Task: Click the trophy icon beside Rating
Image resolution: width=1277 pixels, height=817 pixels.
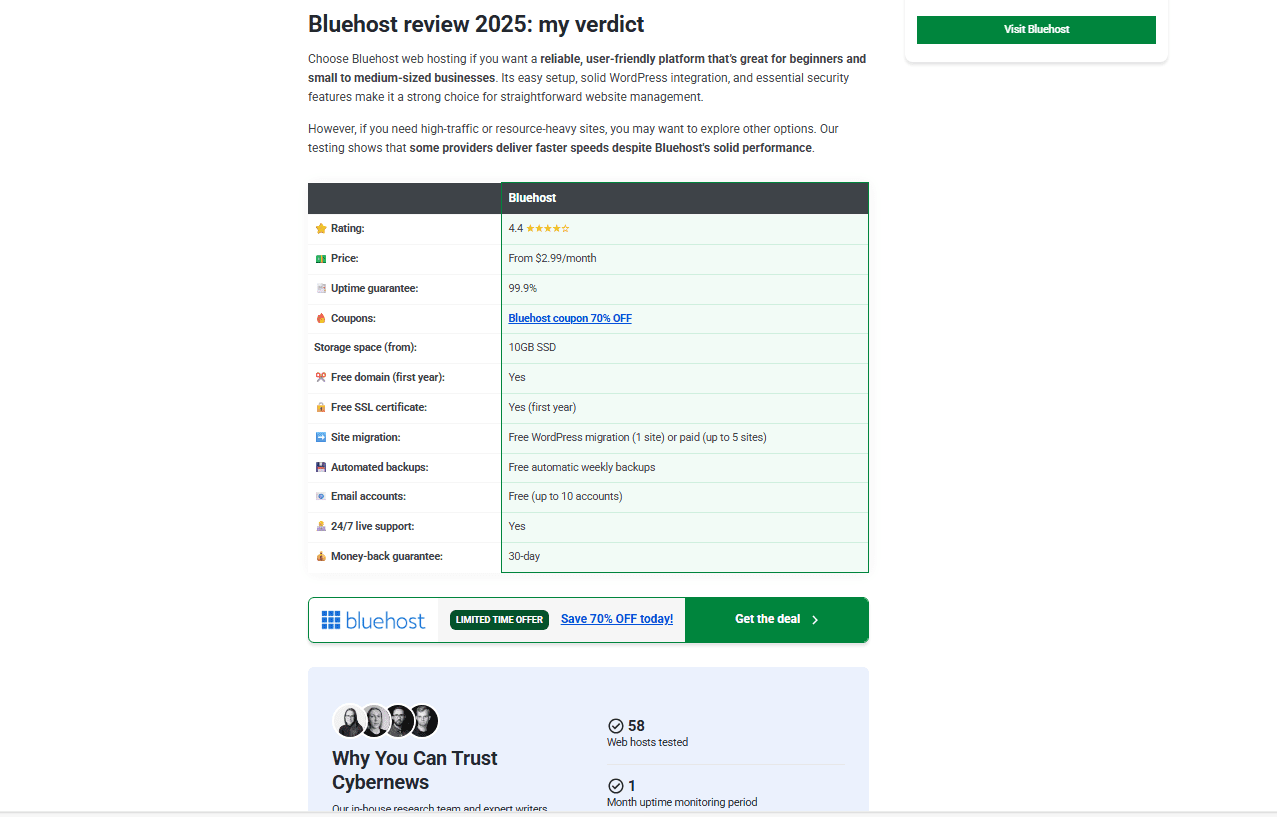Action: [x=320, y=228]
